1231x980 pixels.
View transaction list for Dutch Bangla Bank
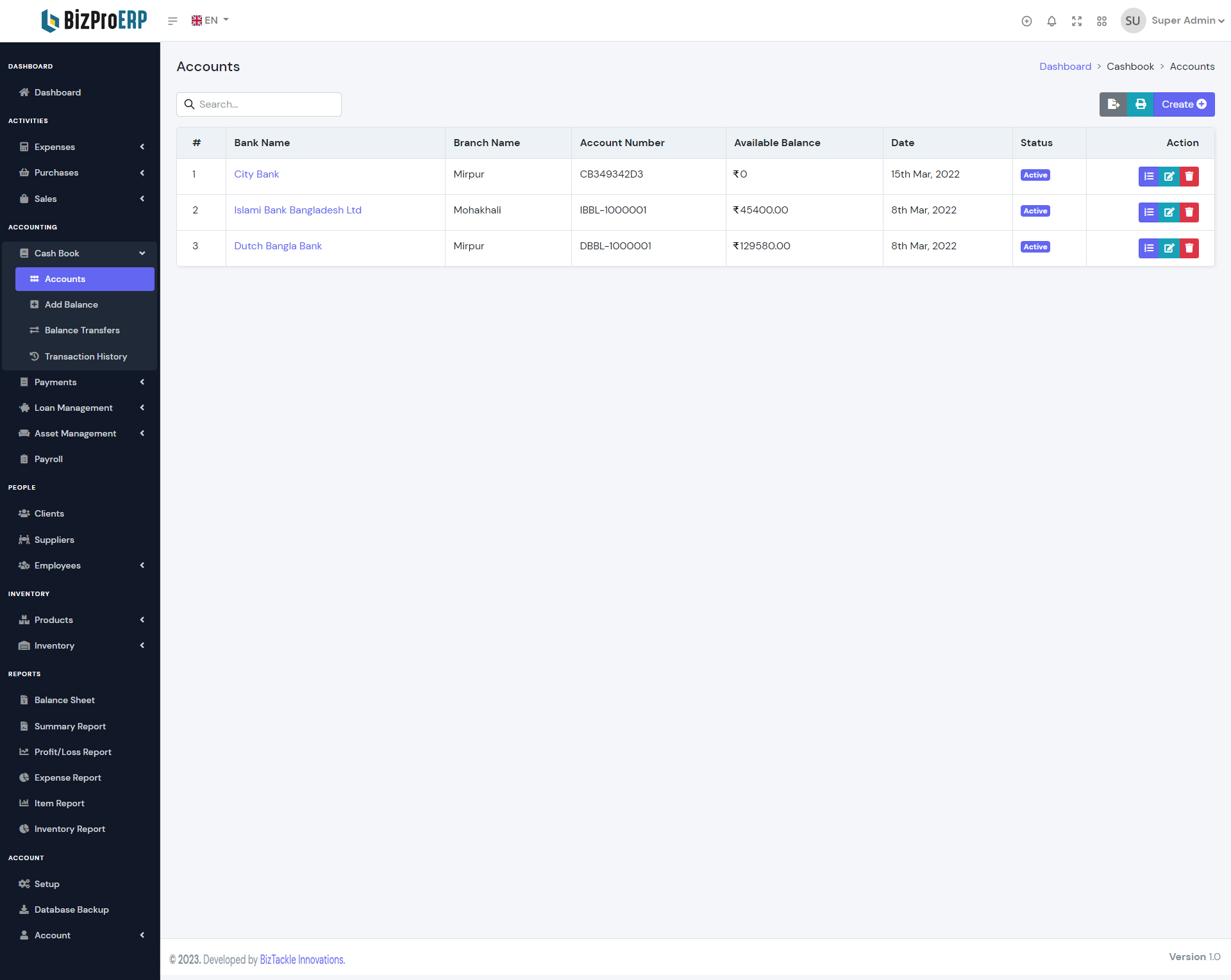coord(1149,248)
